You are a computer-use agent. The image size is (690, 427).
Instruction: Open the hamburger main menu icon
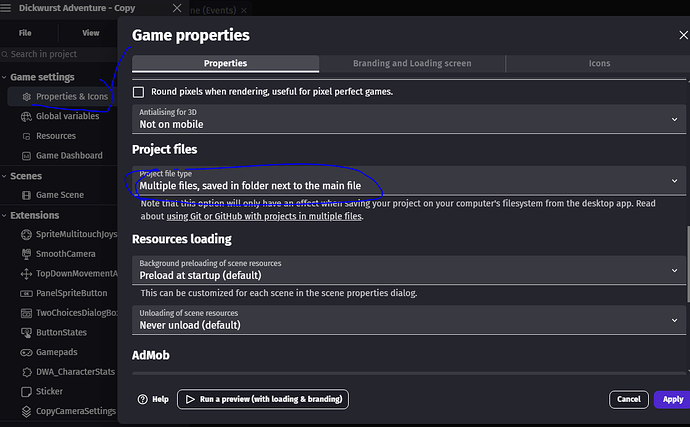(x=6, y=8)
